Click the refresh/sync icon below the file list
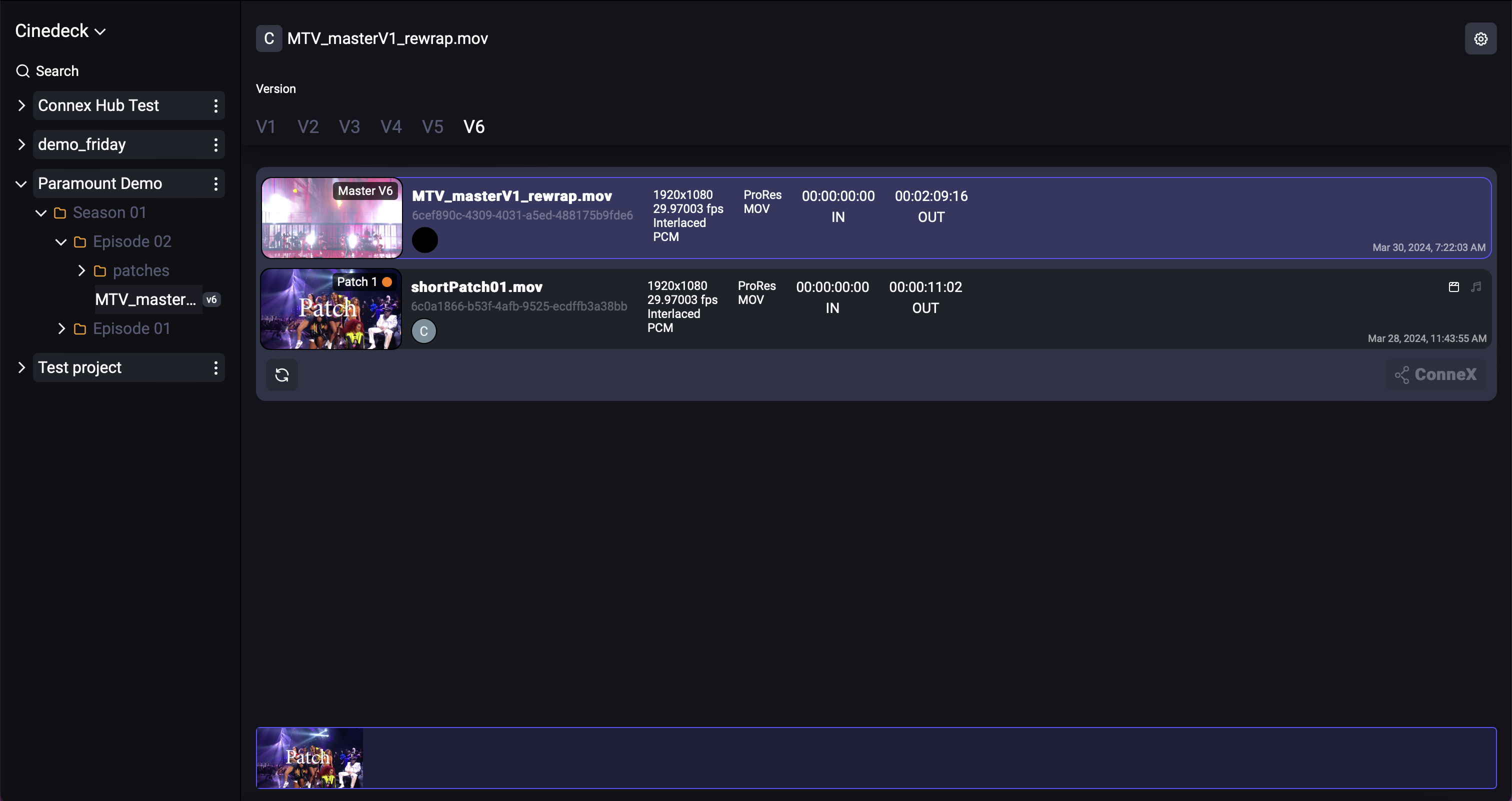This screenshot has width=1512, height=801. point(282,374)
